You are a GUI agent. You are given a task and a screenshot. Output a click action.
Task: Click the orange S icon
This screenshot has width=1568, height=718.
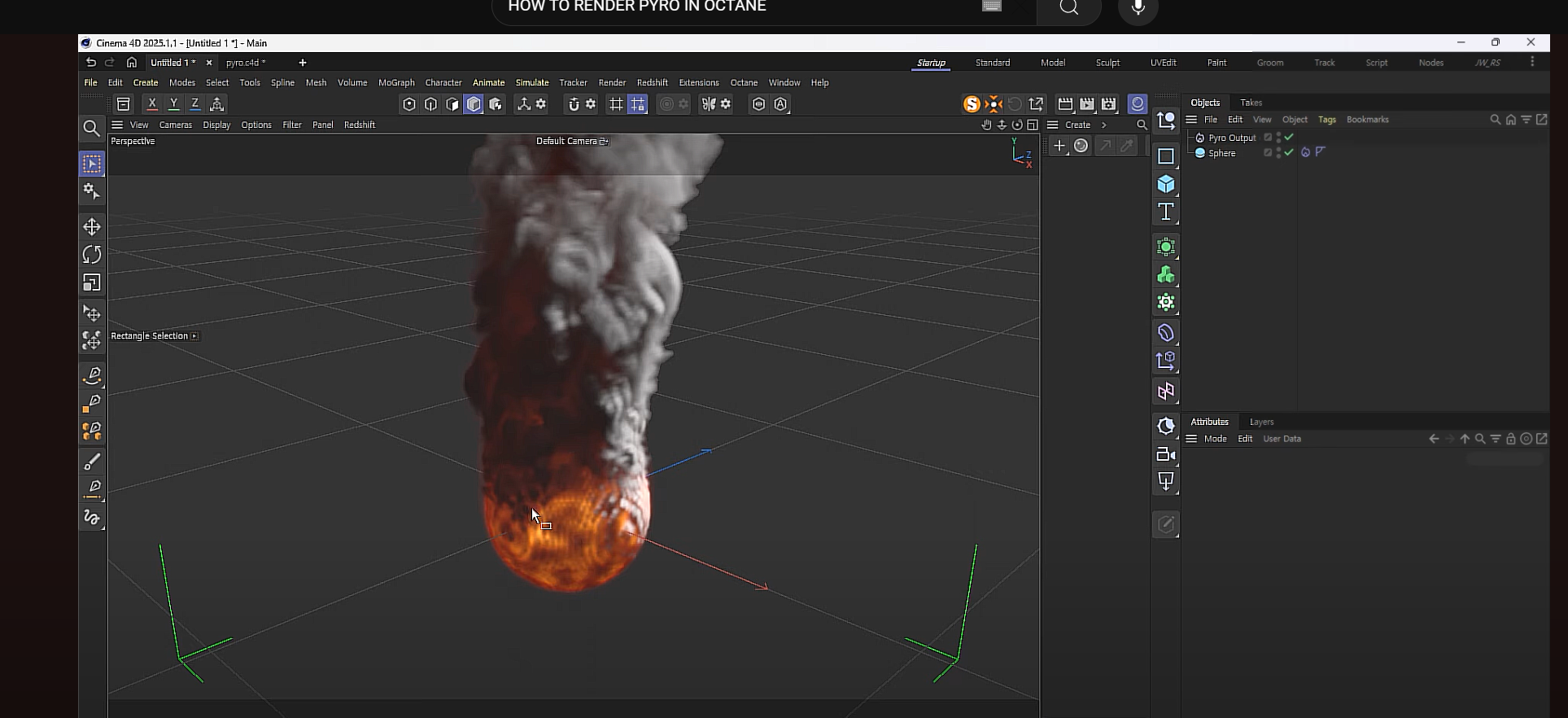pyautogui.click(x=972, y=104)
